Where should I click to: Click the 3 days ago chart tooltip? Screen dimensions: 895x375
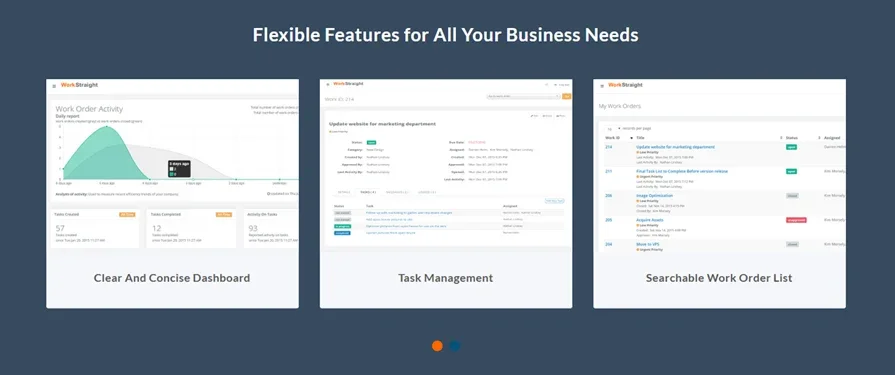(179, 168)
